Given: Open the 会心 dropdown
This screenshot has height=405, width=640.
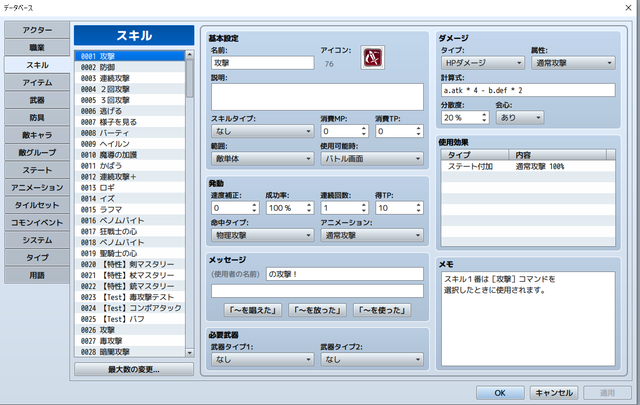Looking at the screenshot, I should pyautogui.click(x=520, y=118).
